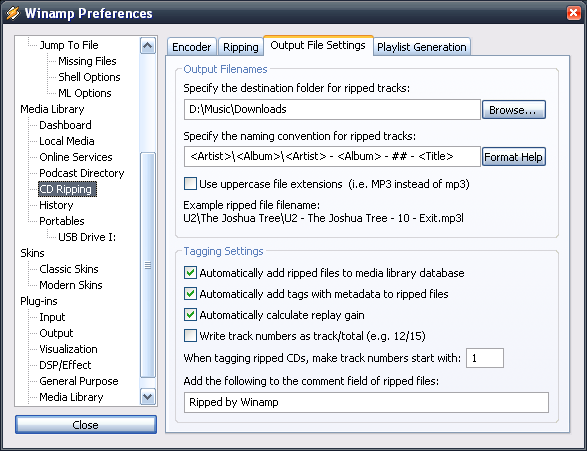This screenshot has height=451, width=587.
Task: Open Online Services preferences
Action: (x=76, y=157)
